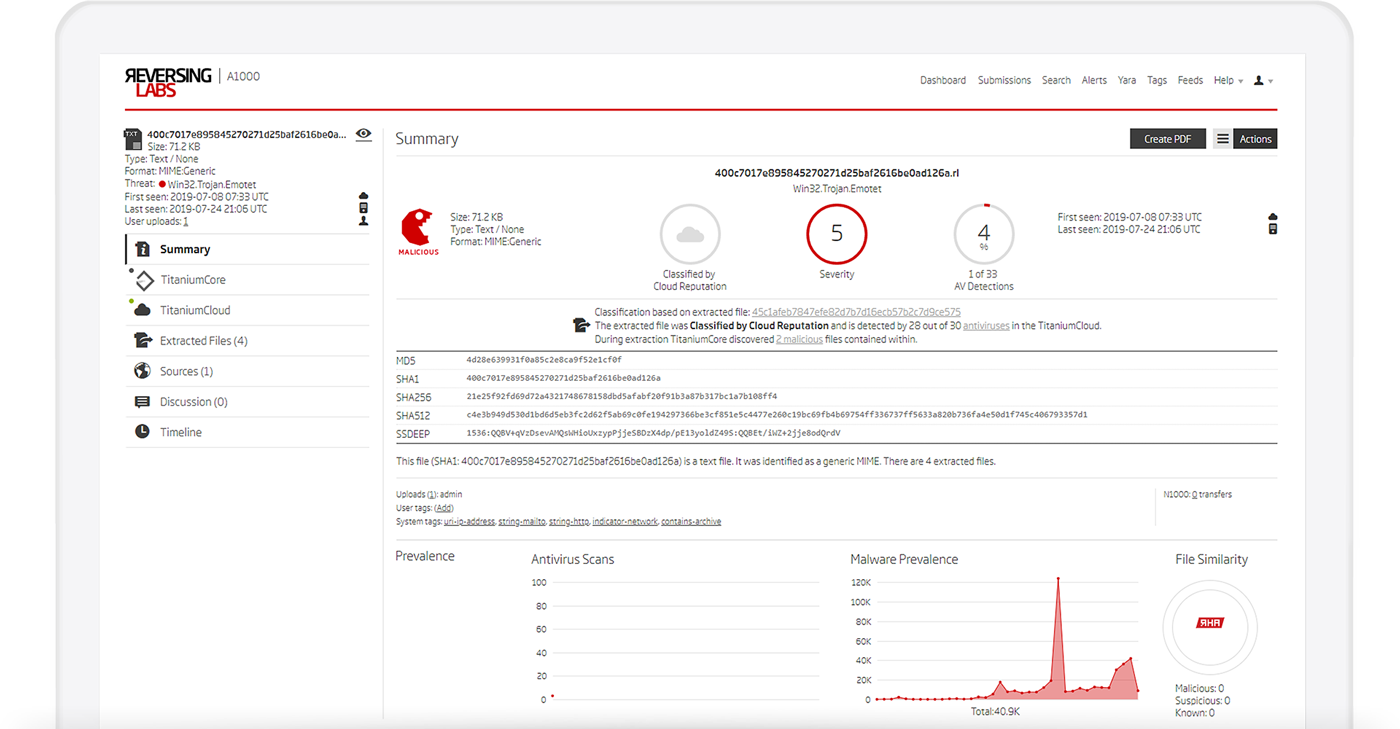Image resolution: width=1400 pixels, height=729 pixels.
Task: Click the server icon below the right cloud icon
Action: pos(1273,229)
